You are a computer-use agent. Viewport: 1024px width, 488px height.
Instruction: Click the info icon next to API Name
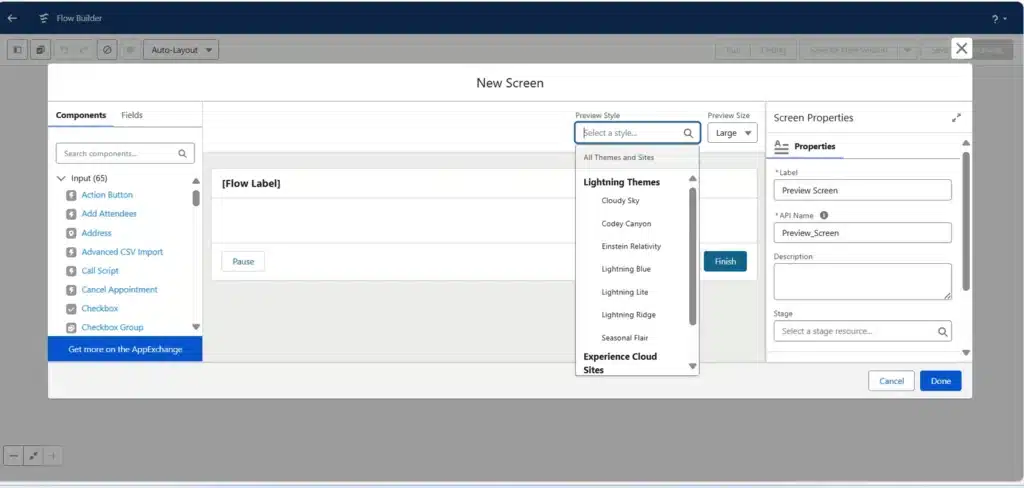coord(824,215)
